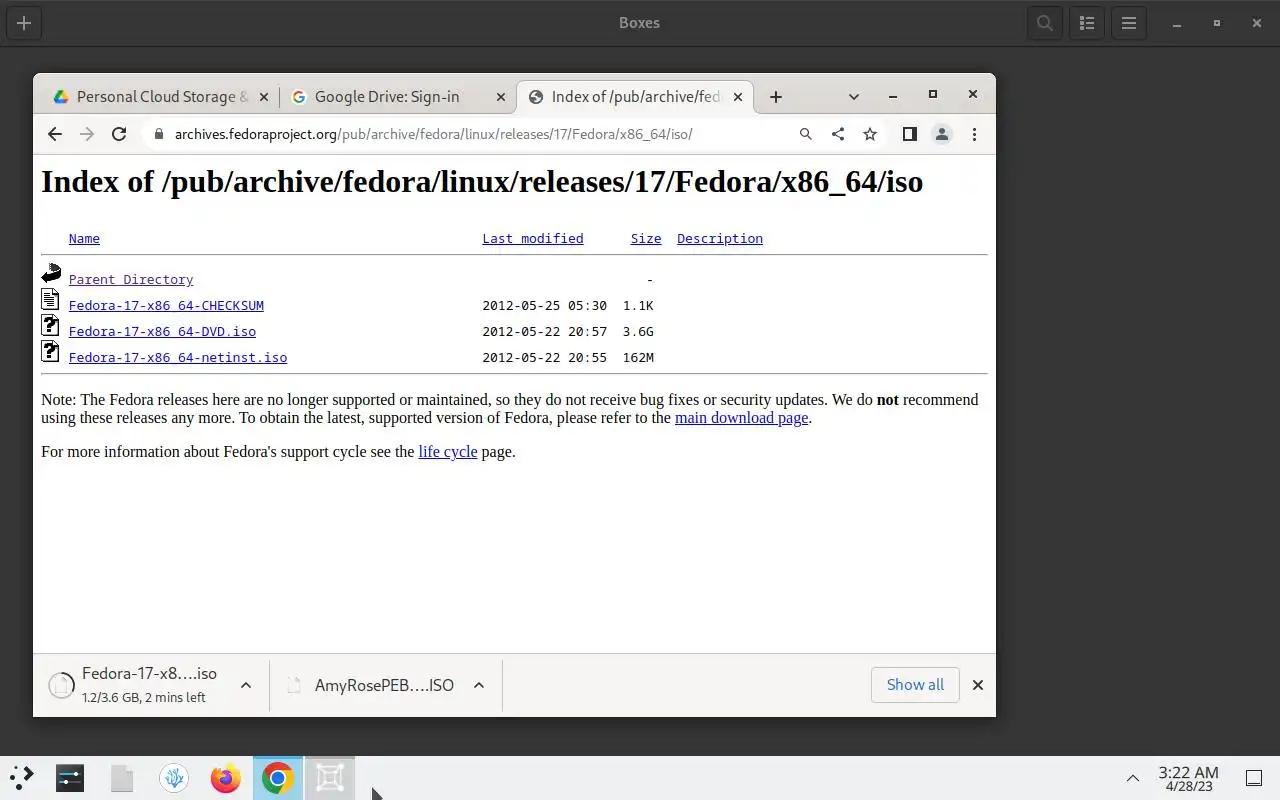
Task: Go forward in Chrome
Action: click(87, 134)
